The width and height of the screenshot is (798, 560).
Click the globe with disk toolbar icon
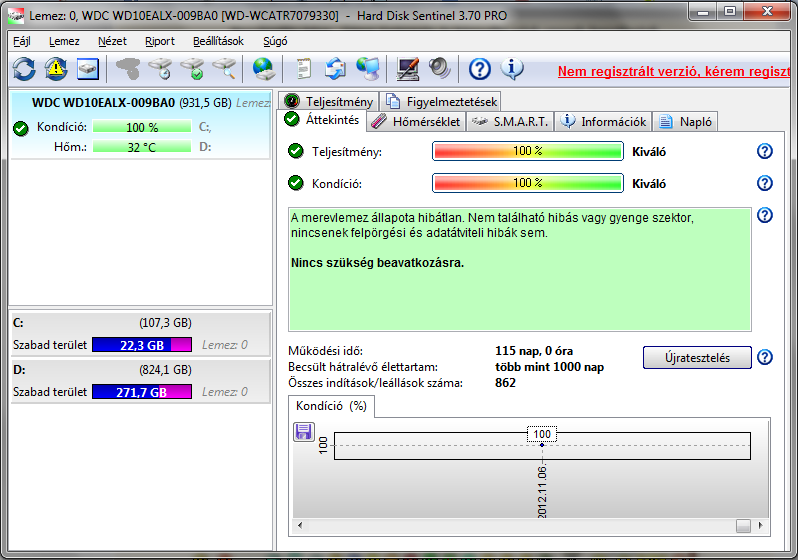point(263,69)
